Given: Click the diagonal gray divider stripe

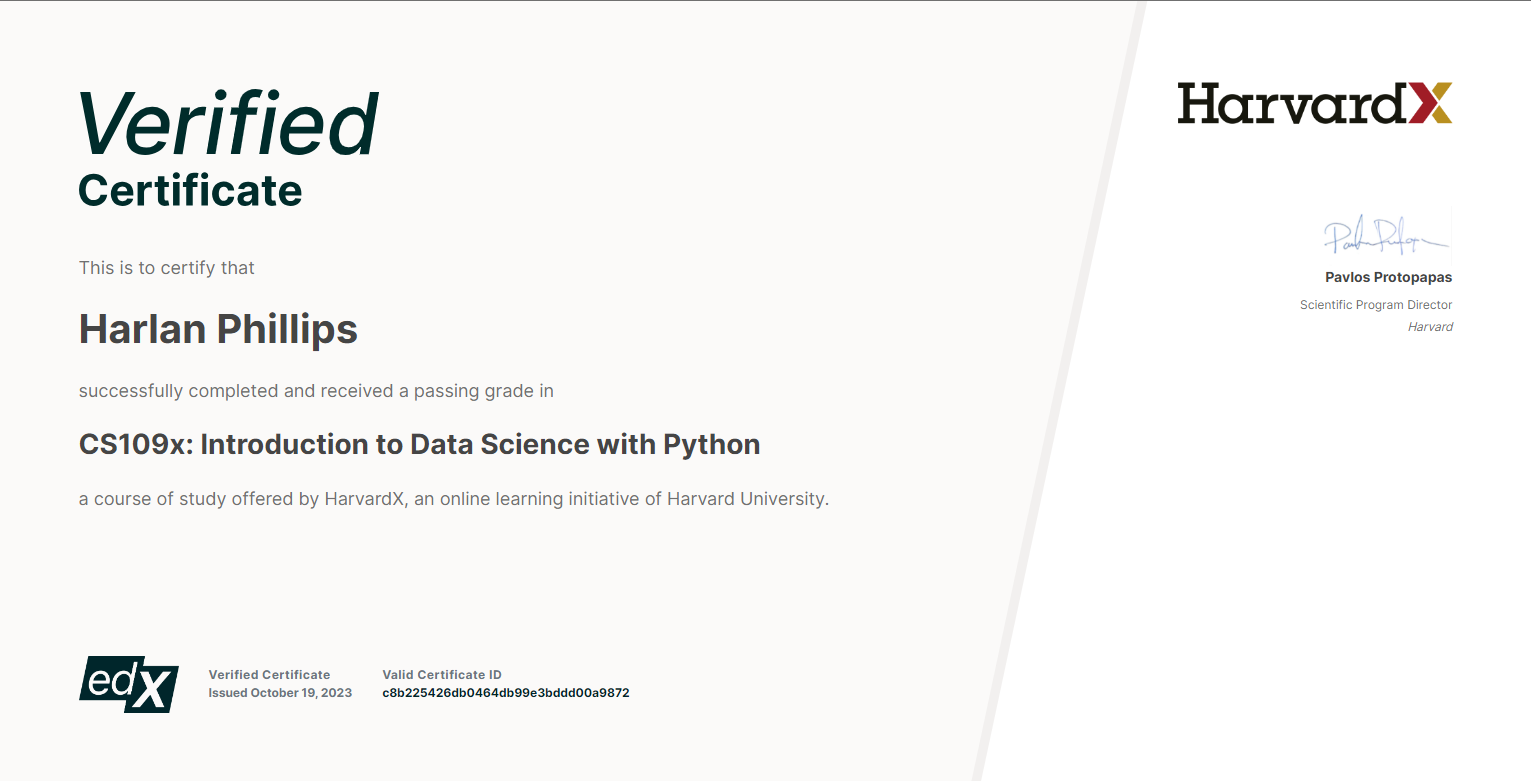Looking at the screenshot, I should 1061,400.
